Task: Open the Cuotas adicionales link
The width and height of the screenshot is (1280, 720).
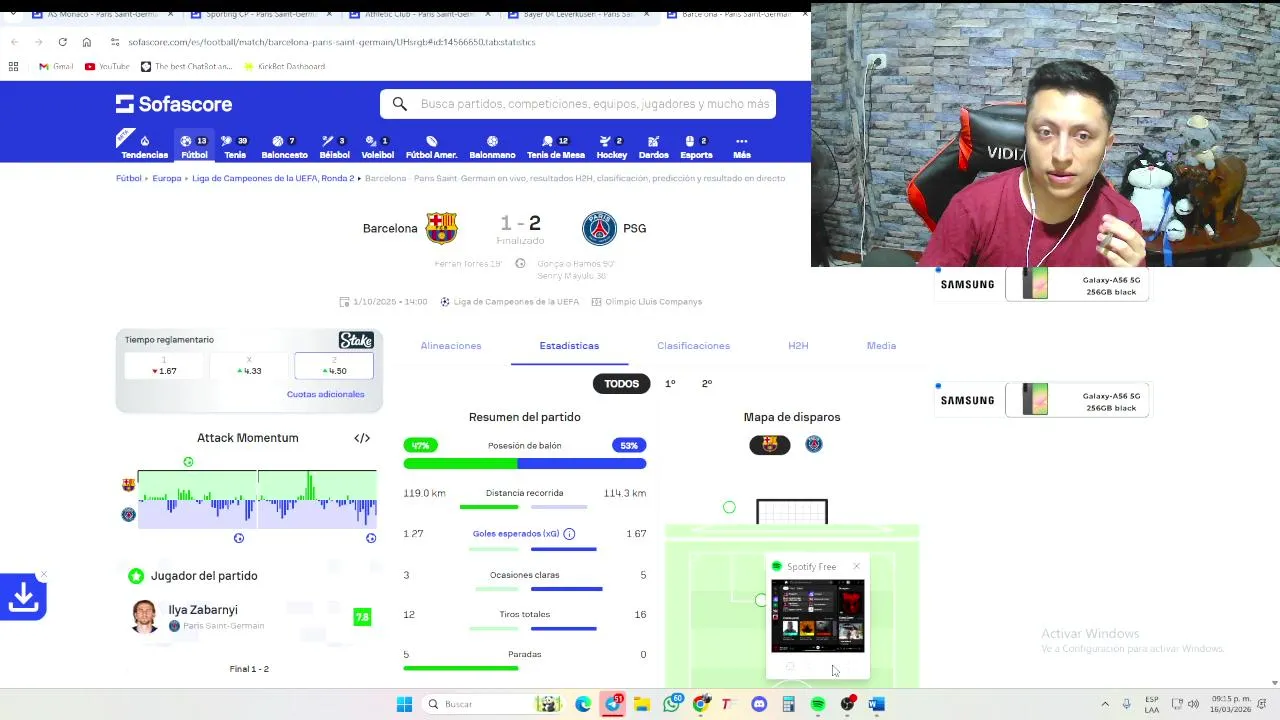Action: 326,394
